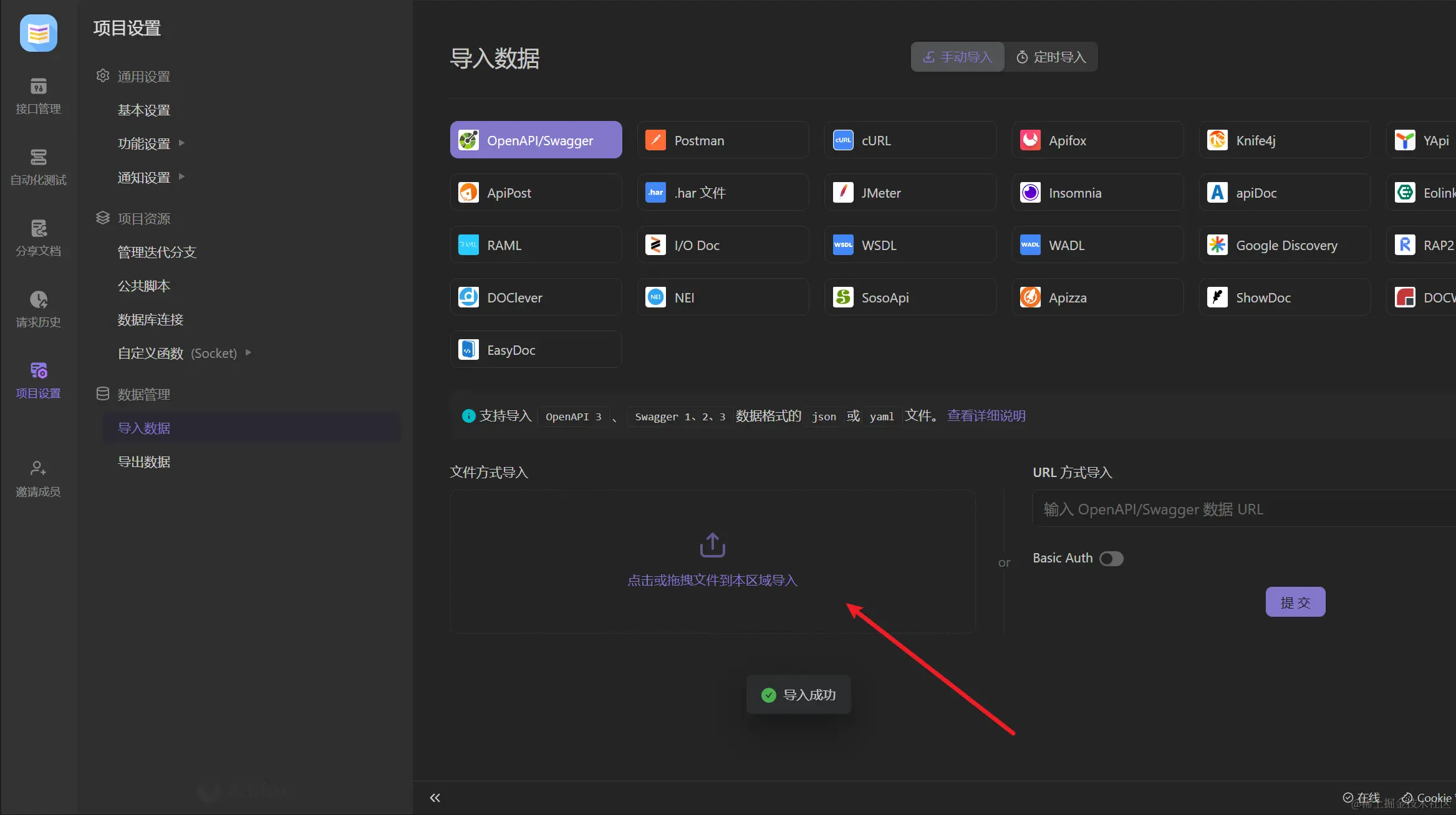The width and height of the screenshot is (1456, 815).
Task: Choose Insomnia as import format
Action: click(x=1097, y=193)
